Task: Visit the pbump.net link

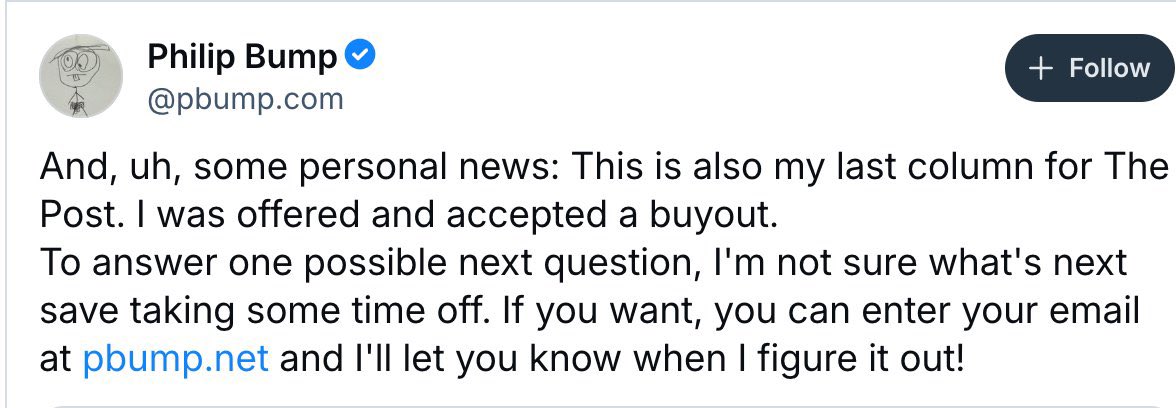Action: [x=176, y=359]
